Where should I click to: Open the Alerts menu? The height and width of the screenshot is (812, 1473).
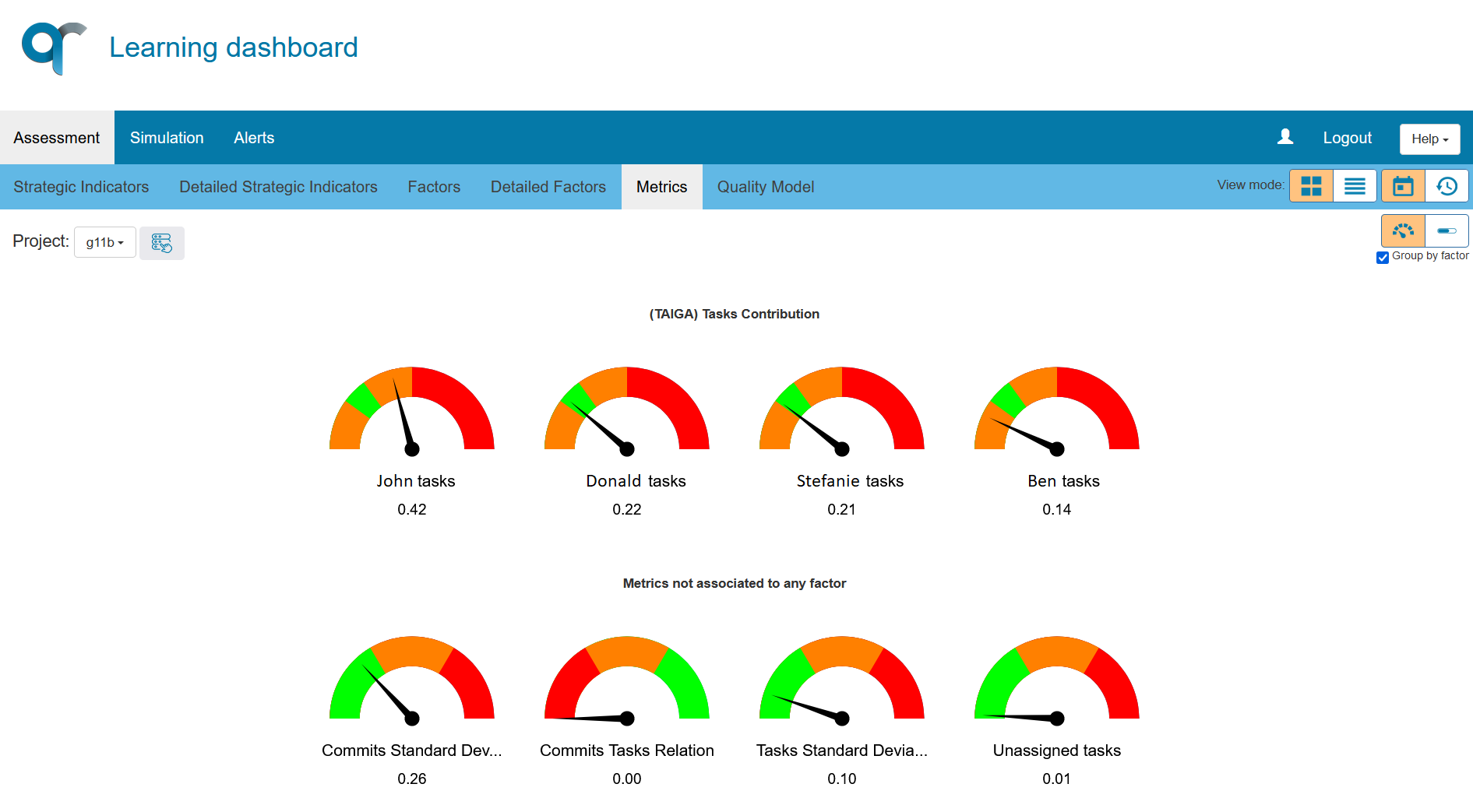coord(254,138)
